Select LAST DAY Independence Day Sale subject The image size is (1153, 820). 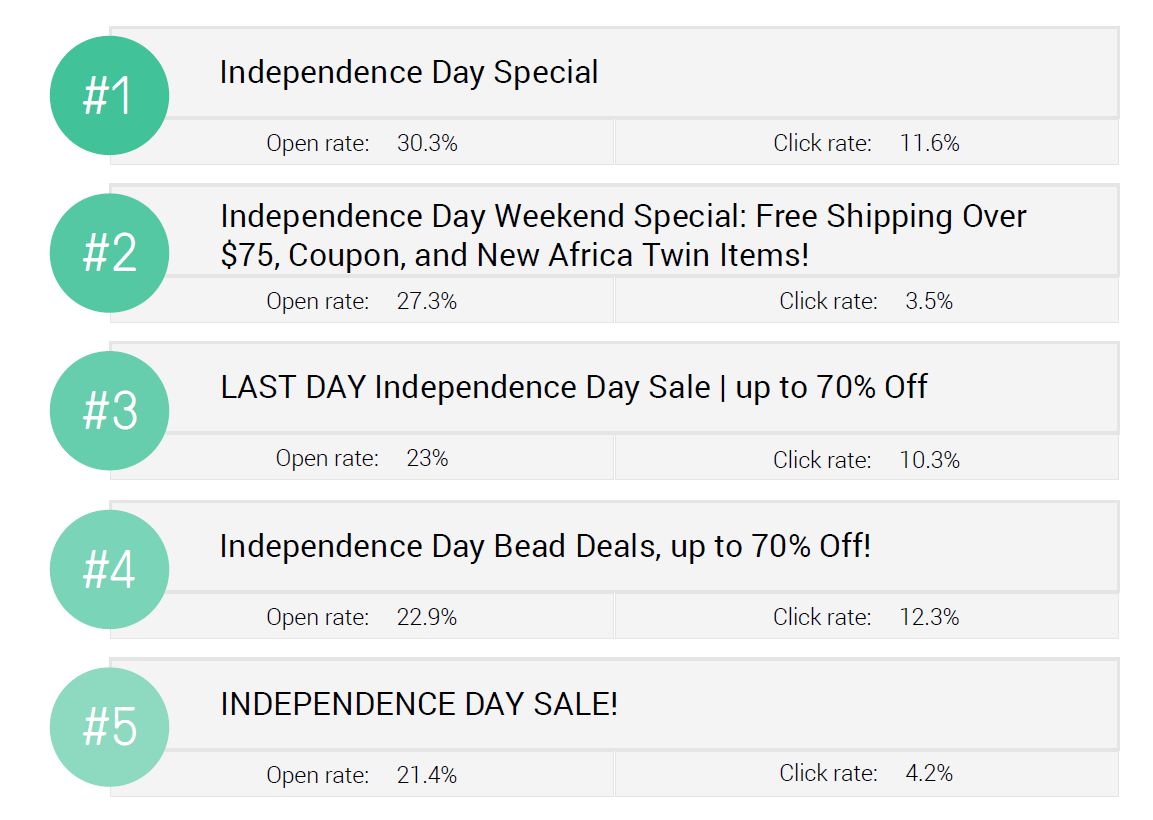[x=574, y=388]
